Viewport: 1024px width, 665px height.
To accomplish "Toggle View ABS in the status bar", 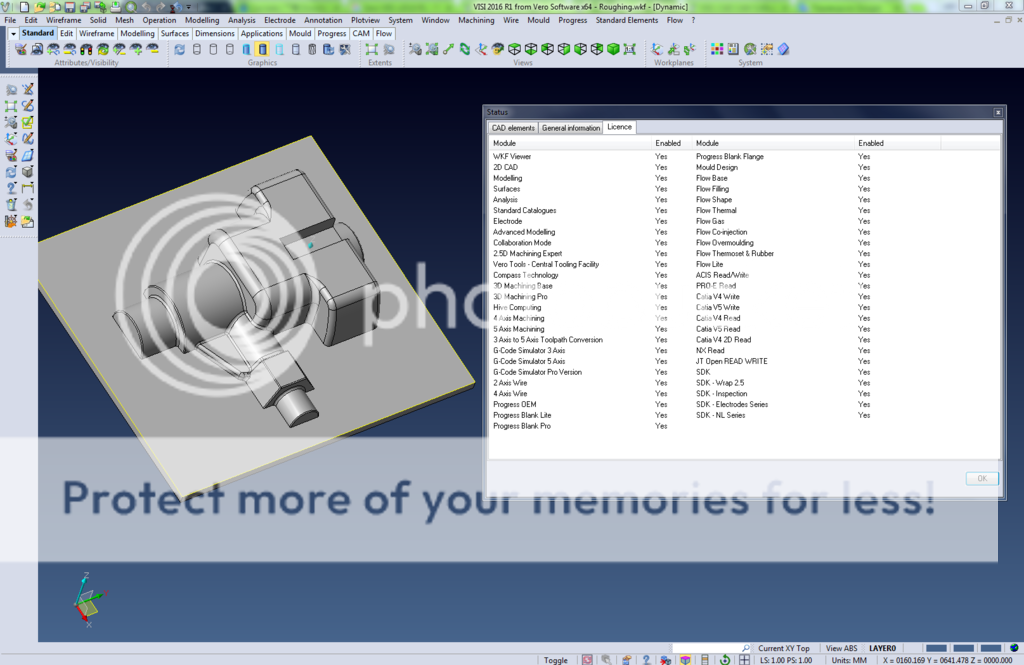I will click(x=841, y=648).
